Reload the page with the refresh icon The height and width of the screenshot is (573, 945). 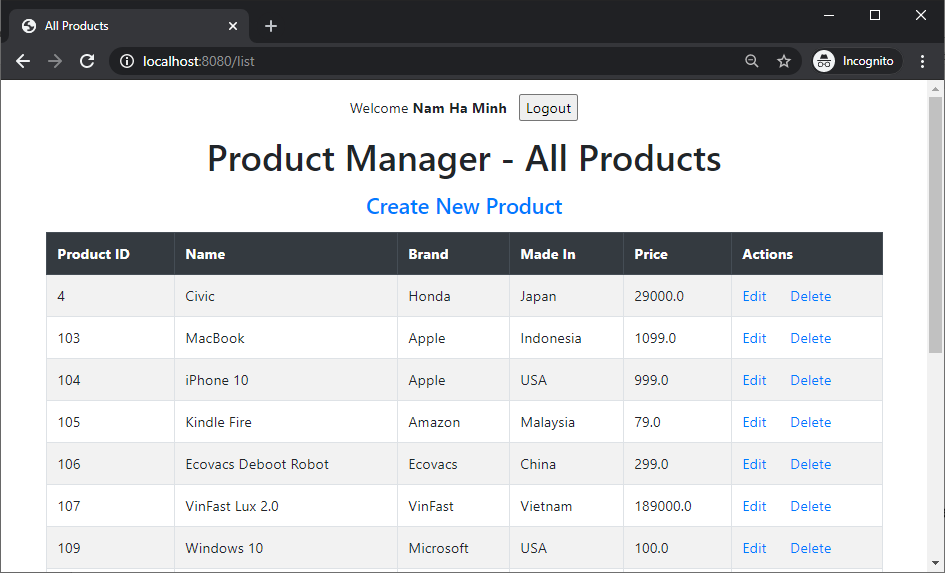point(87,61)
